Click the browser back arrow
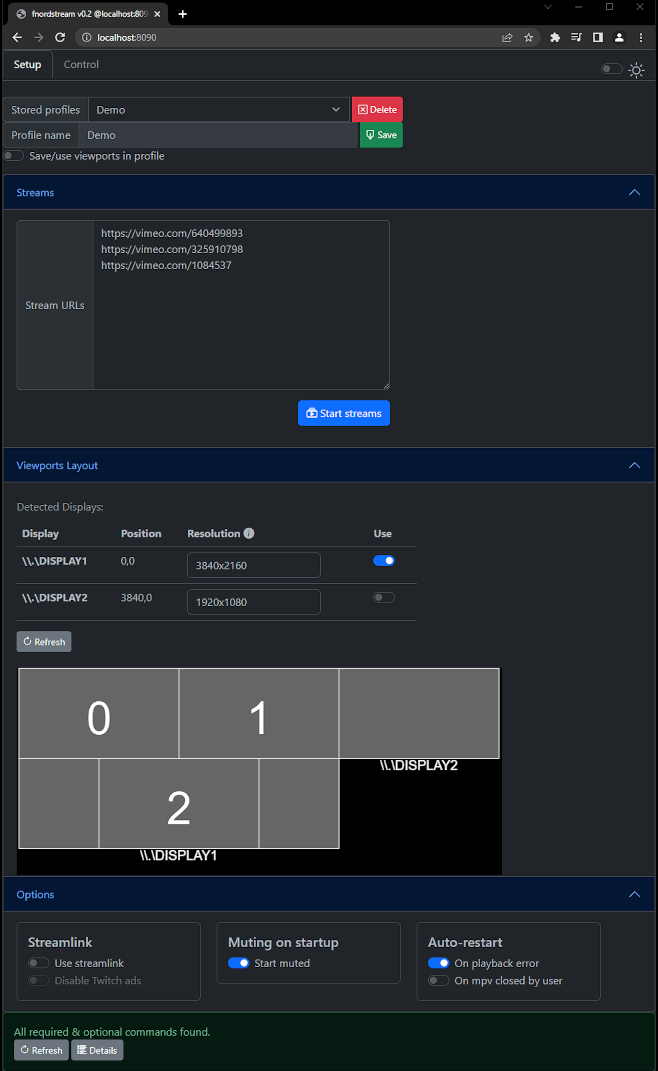Screen dimensions: 658x1071 click(17, 38)
